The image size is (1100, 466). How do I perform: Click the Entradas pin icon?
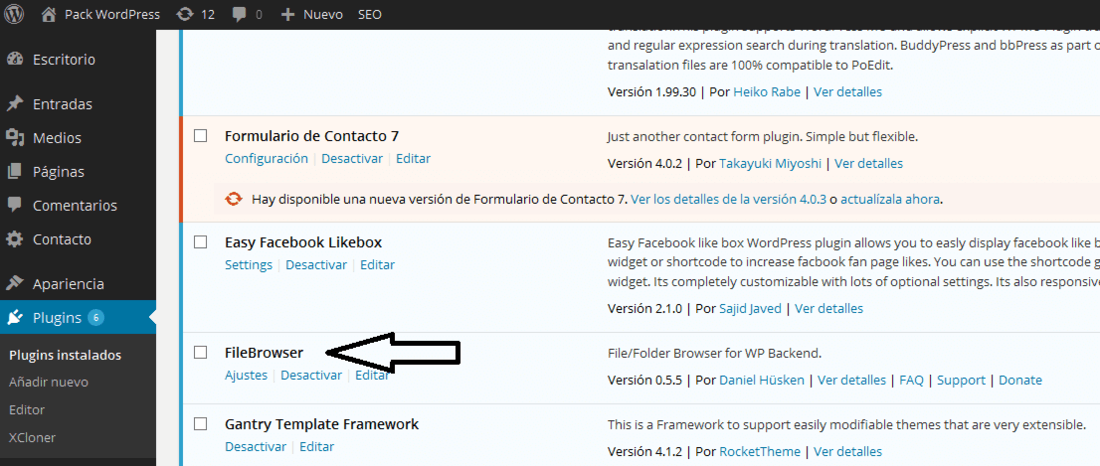(x=15, y=104)
